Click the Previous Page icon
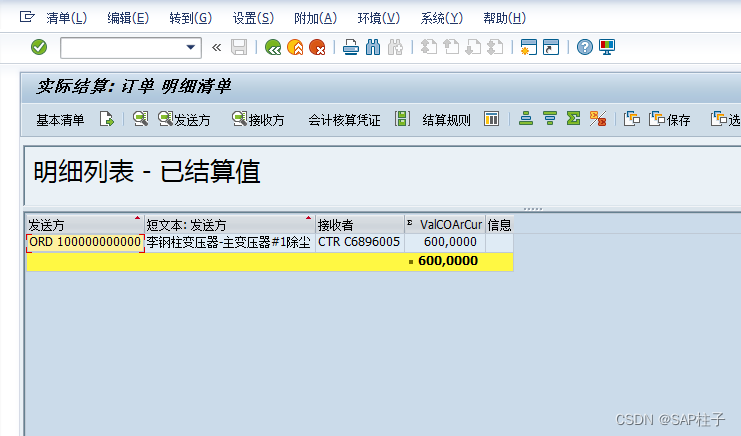 pyautogui.click(x=451, y=47)
